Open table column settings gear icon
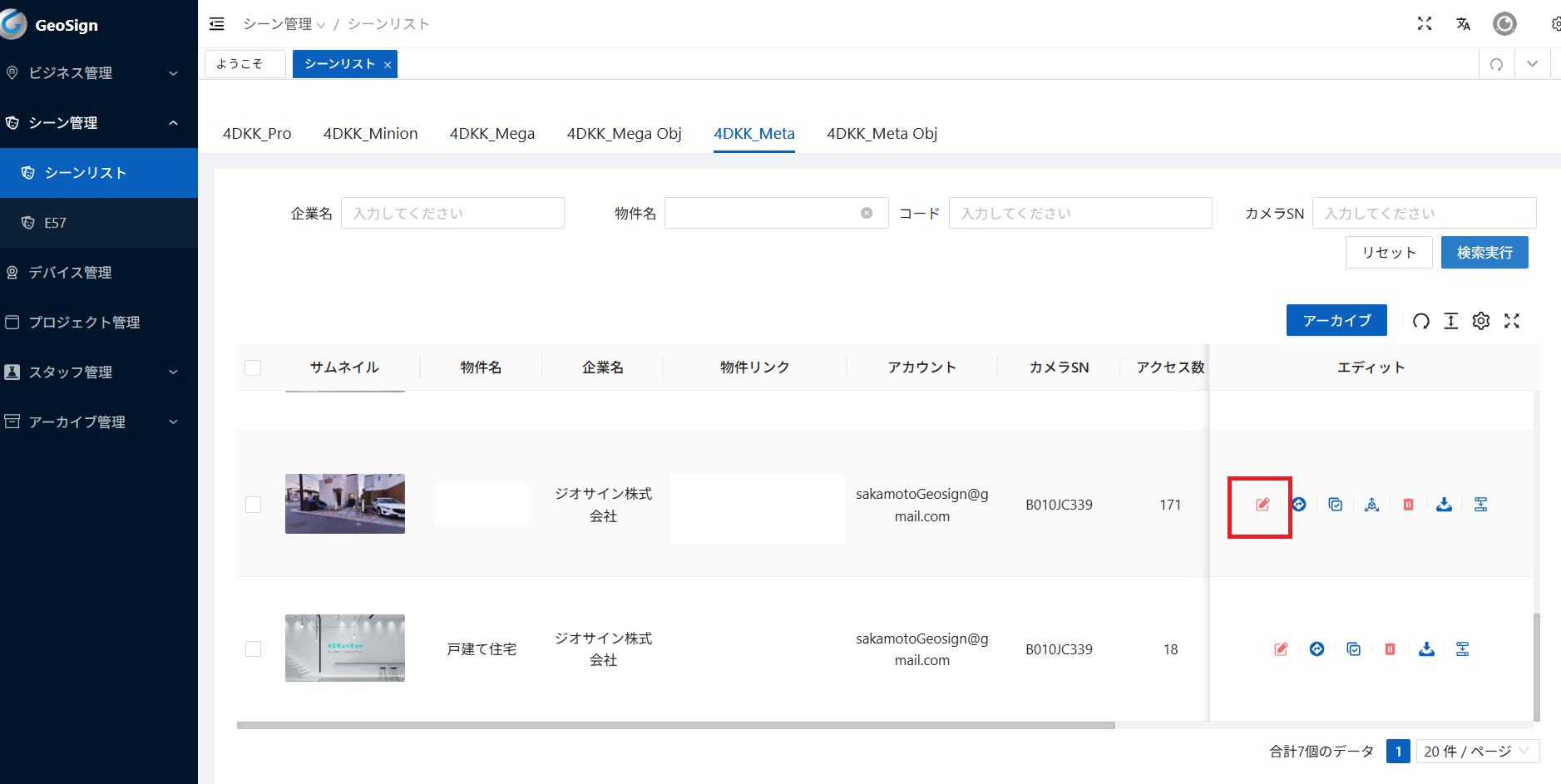 point(1480,321)
